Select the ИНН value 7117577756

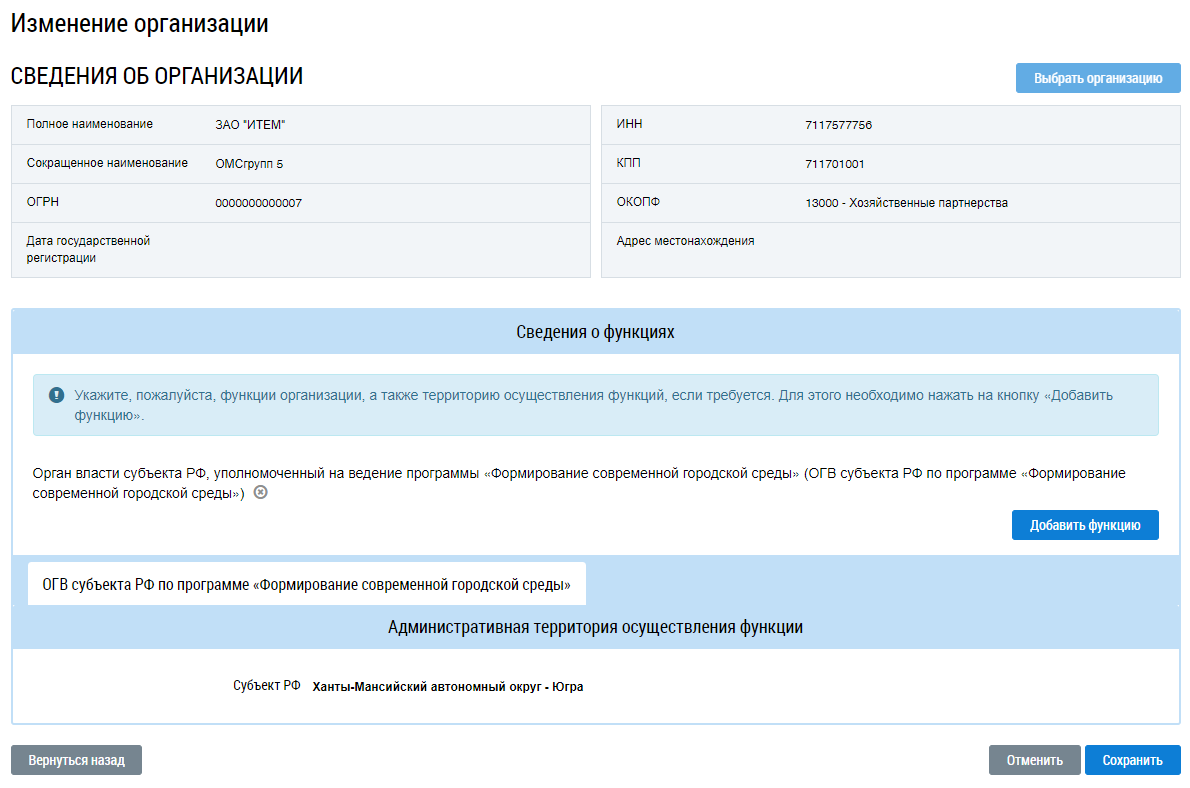838,125
